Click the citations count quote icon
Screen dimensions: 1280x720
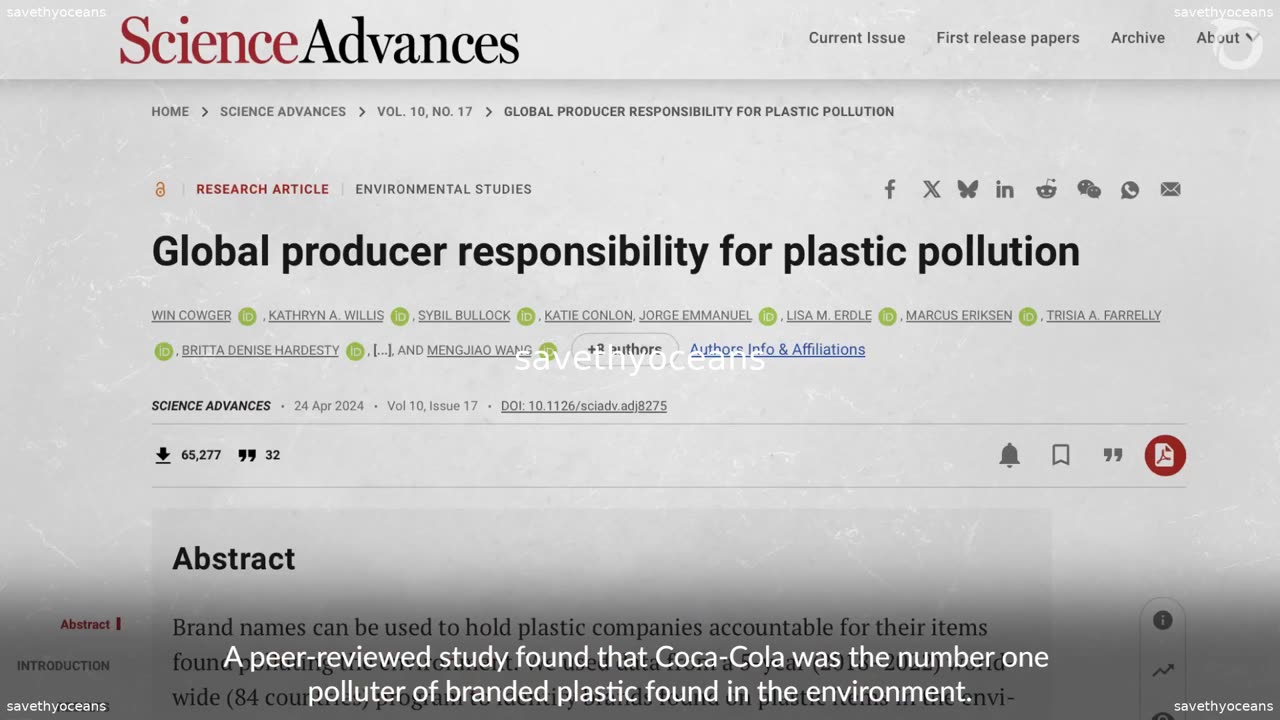pyautogui.click(x=247, y=455)
